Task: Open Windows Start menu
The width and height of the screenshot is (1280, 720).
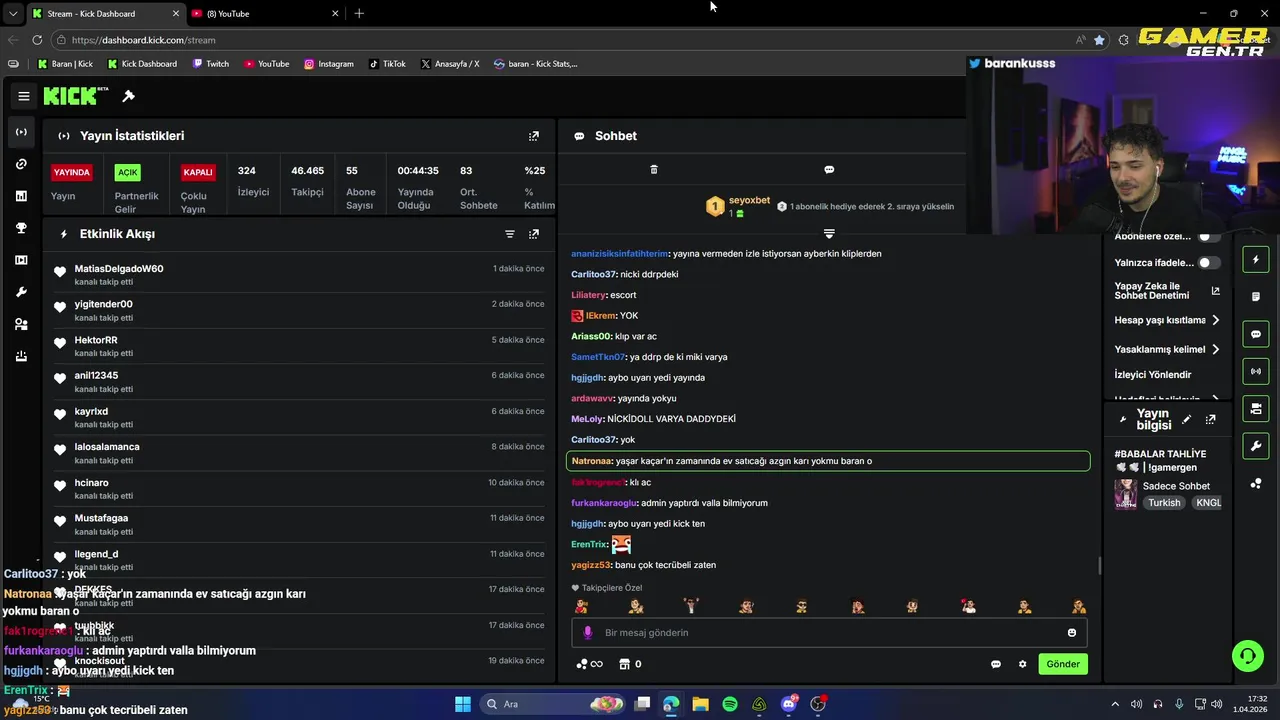Action: tap(463, 704)
